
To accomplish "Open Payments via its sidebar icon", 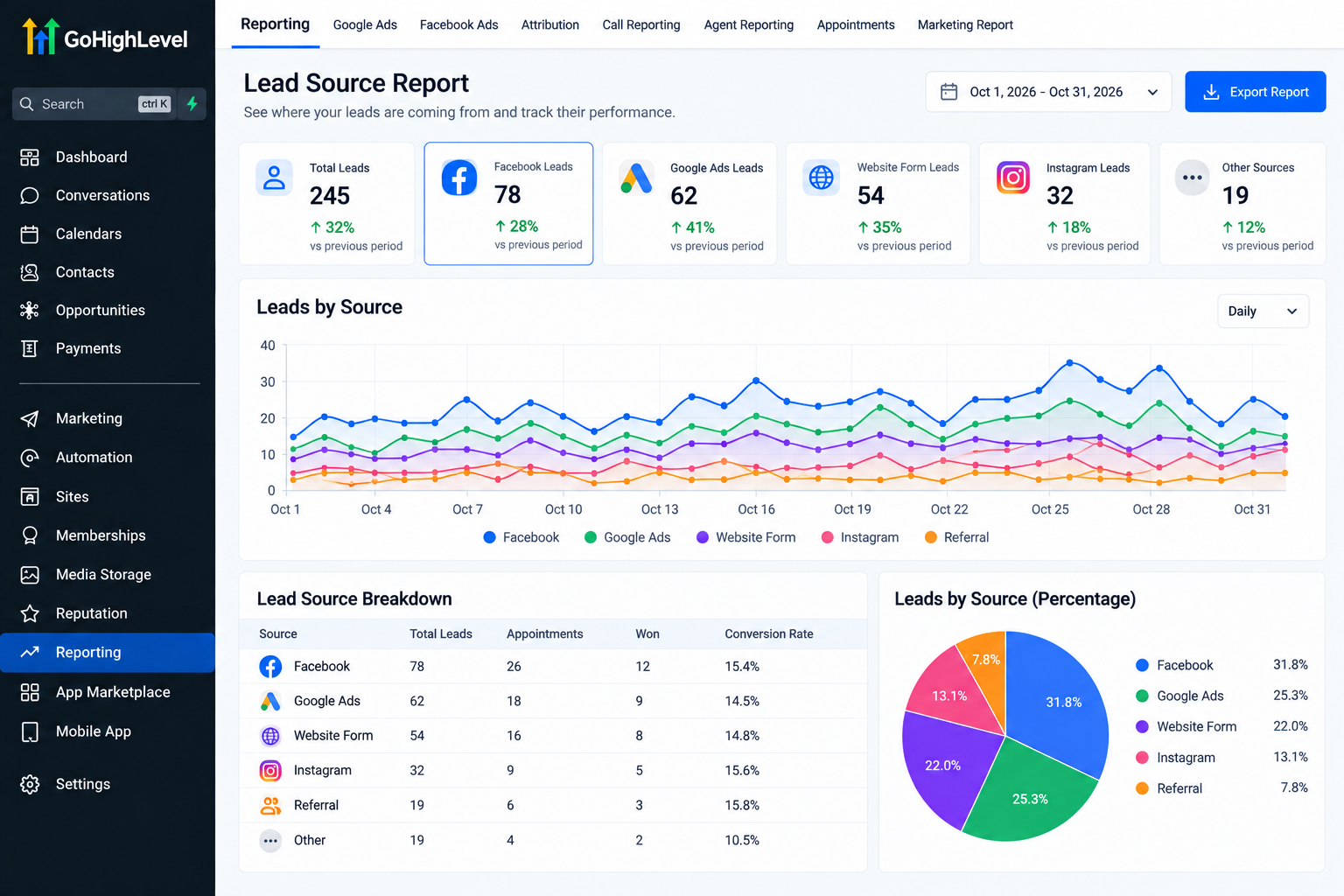I will tap(30, 348).
